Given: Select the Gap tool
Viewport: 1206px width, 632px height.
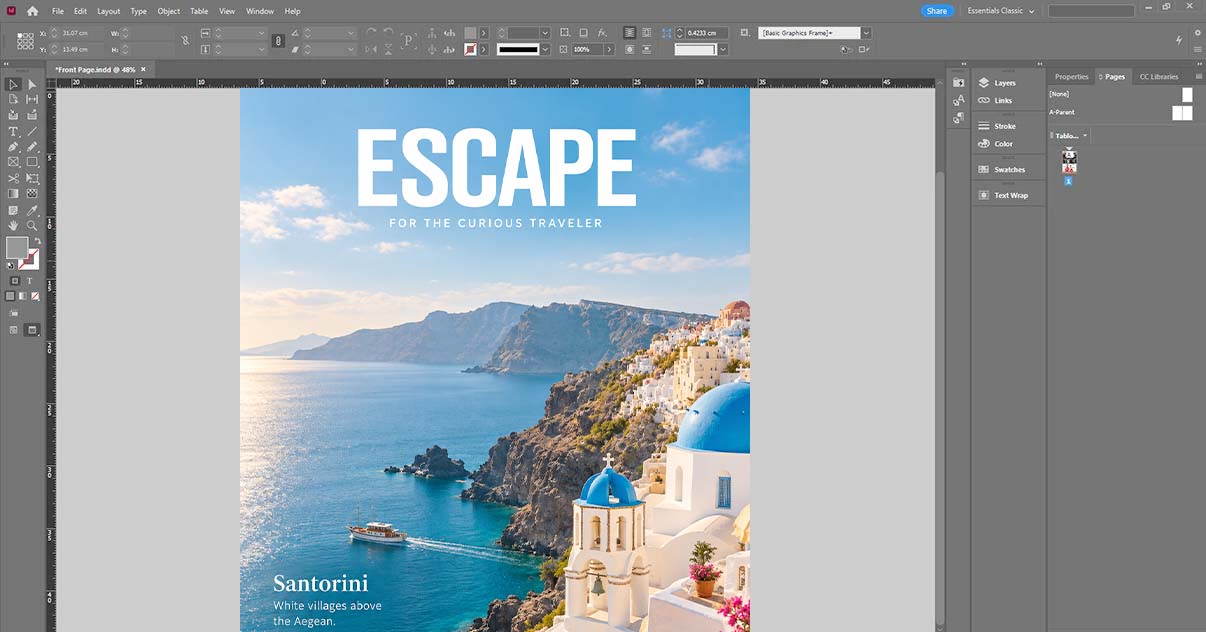Looking at the screenshot, I should pyautogui.click(x=32, y=100).
